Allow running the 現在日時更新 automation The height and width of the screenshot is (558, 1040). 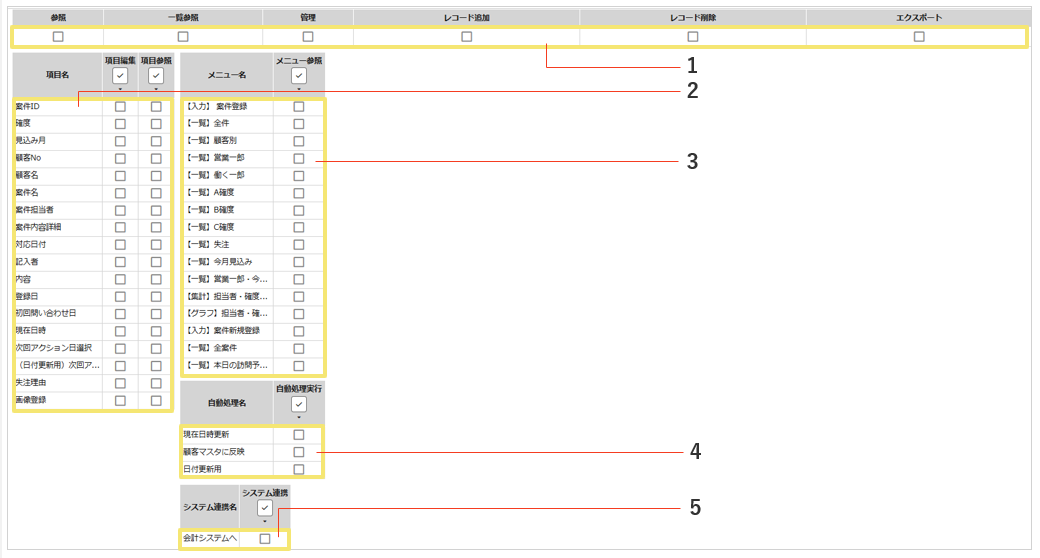pos(299,435)
